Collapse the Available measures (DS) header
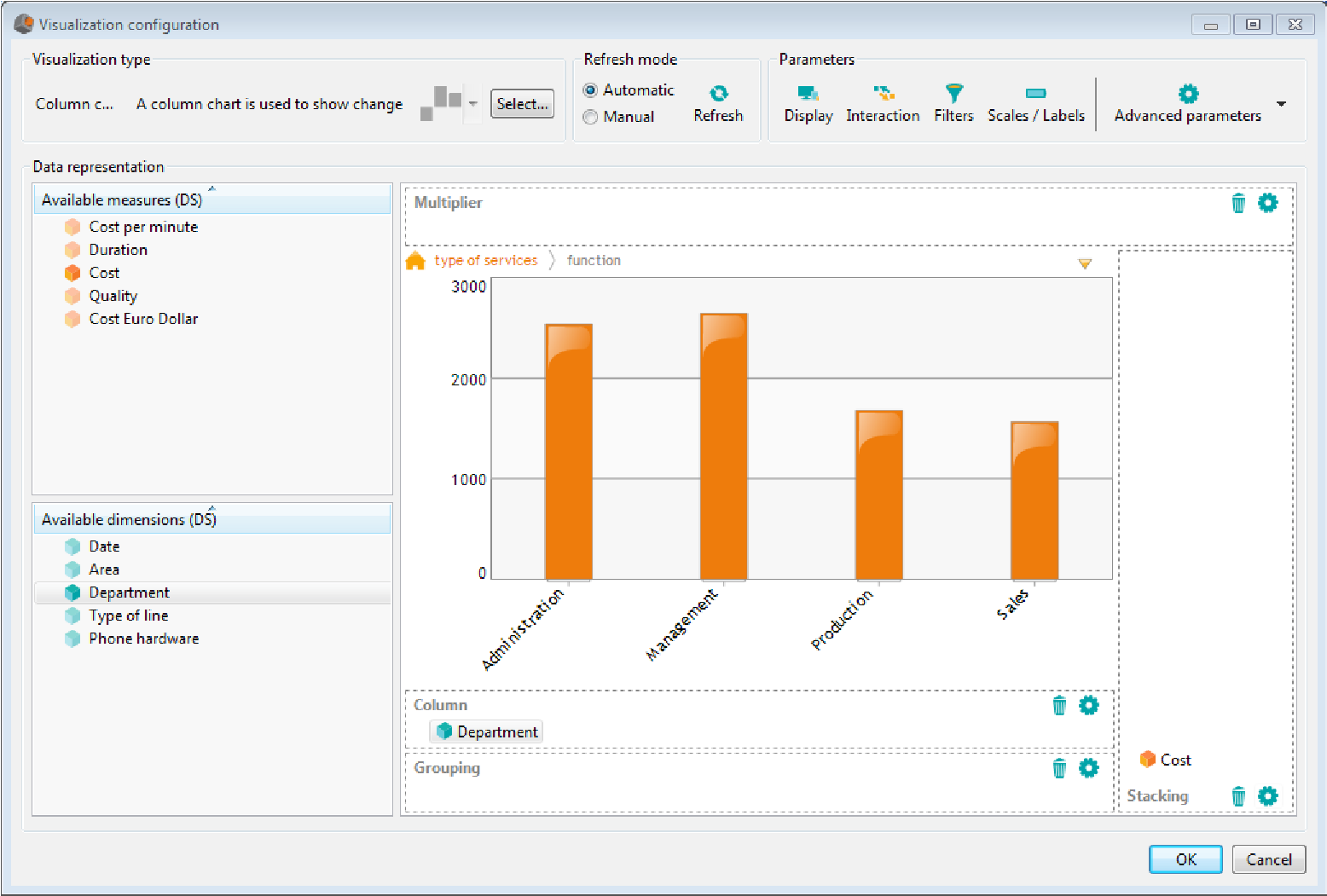This screenshot has width=1327, height=896. point(212,199)
